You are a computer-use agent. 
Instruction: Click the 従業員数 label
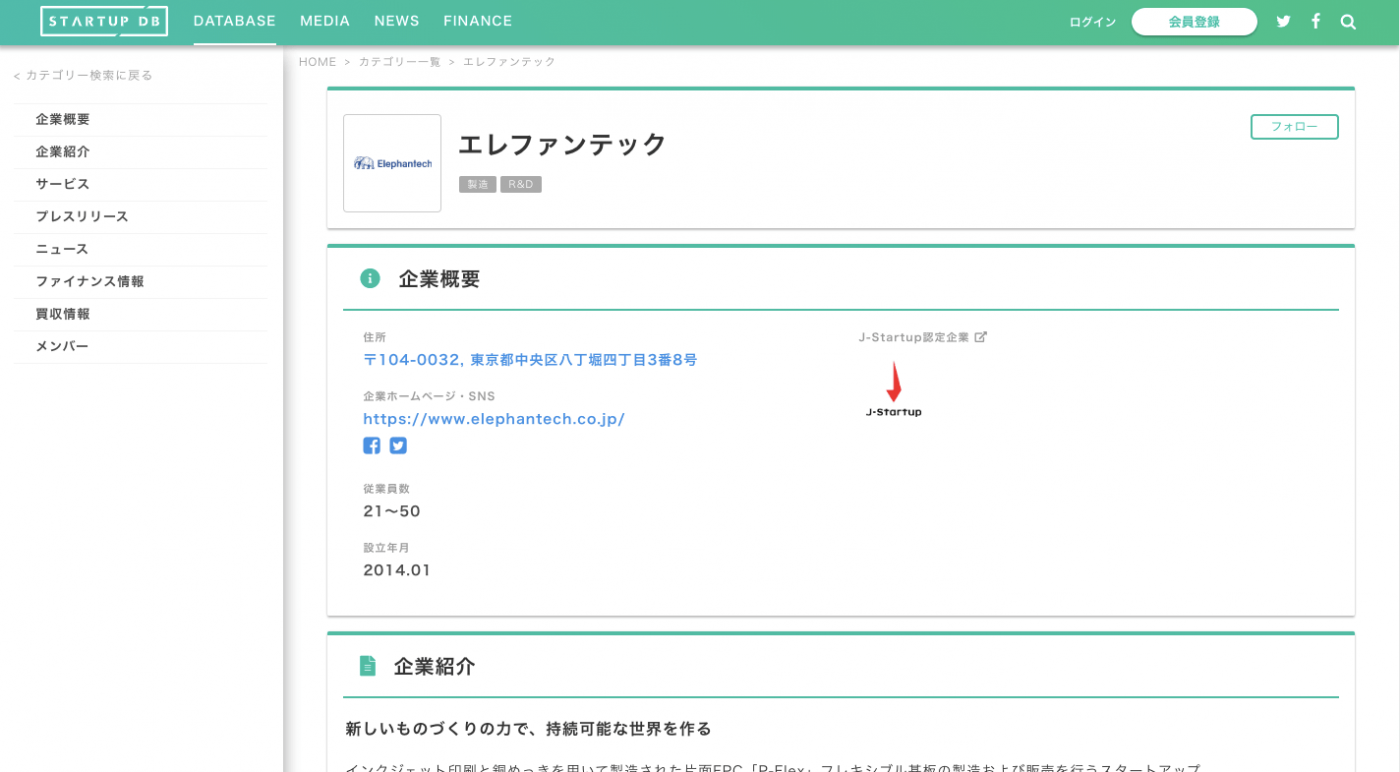tap(387, 489)
